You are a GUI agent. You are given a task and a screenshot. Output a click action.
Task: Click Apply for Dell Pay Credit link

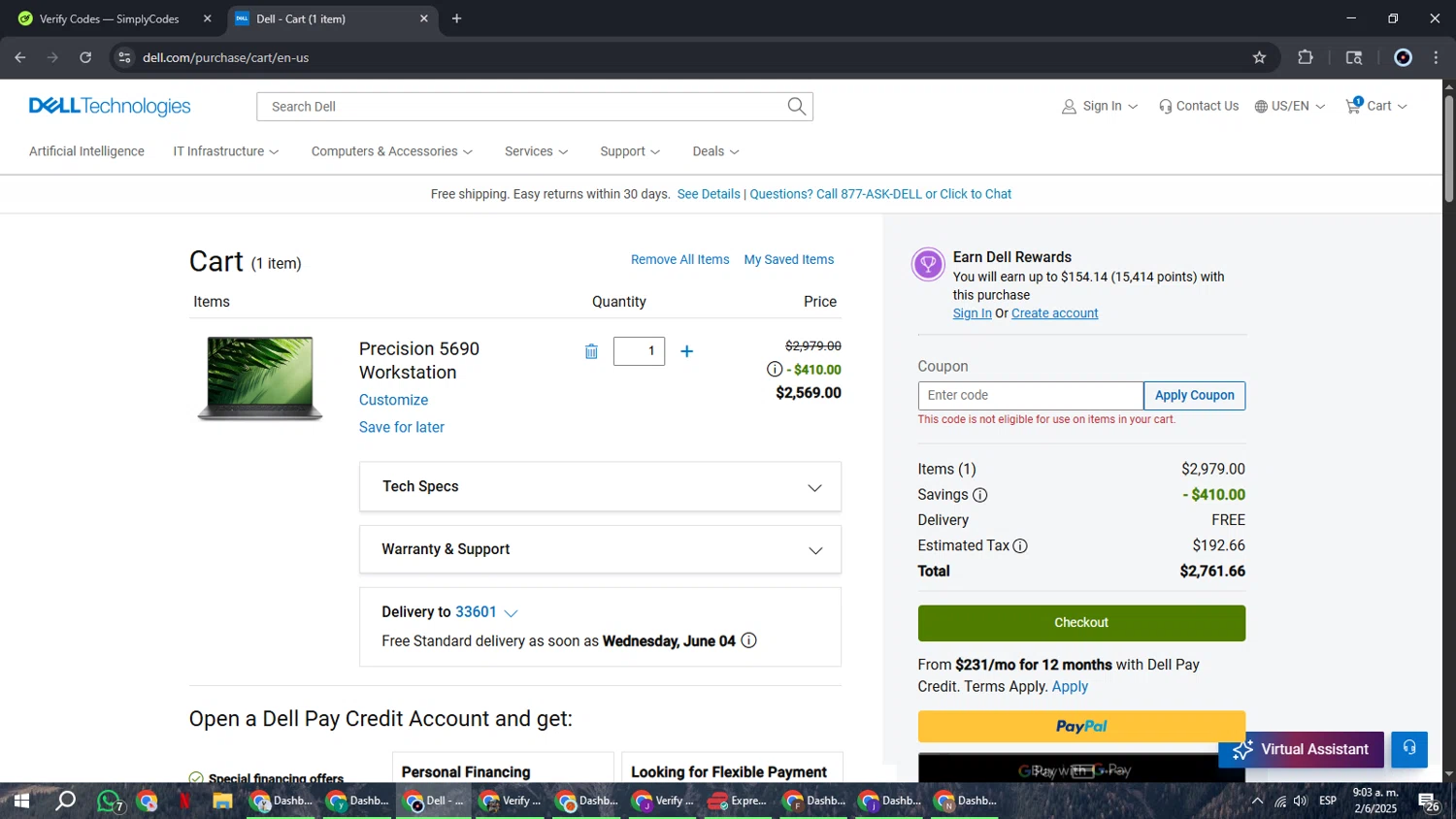1070,686
